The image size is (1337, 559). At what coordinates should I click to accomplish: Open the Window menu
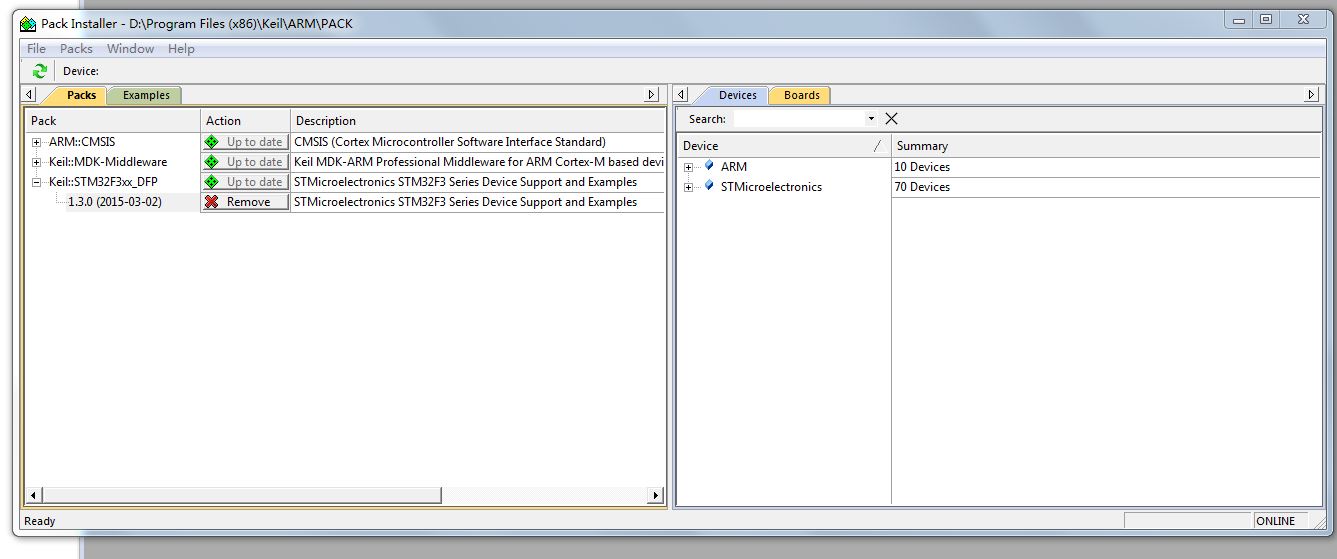pyautogui.click(x=130, y=48)
